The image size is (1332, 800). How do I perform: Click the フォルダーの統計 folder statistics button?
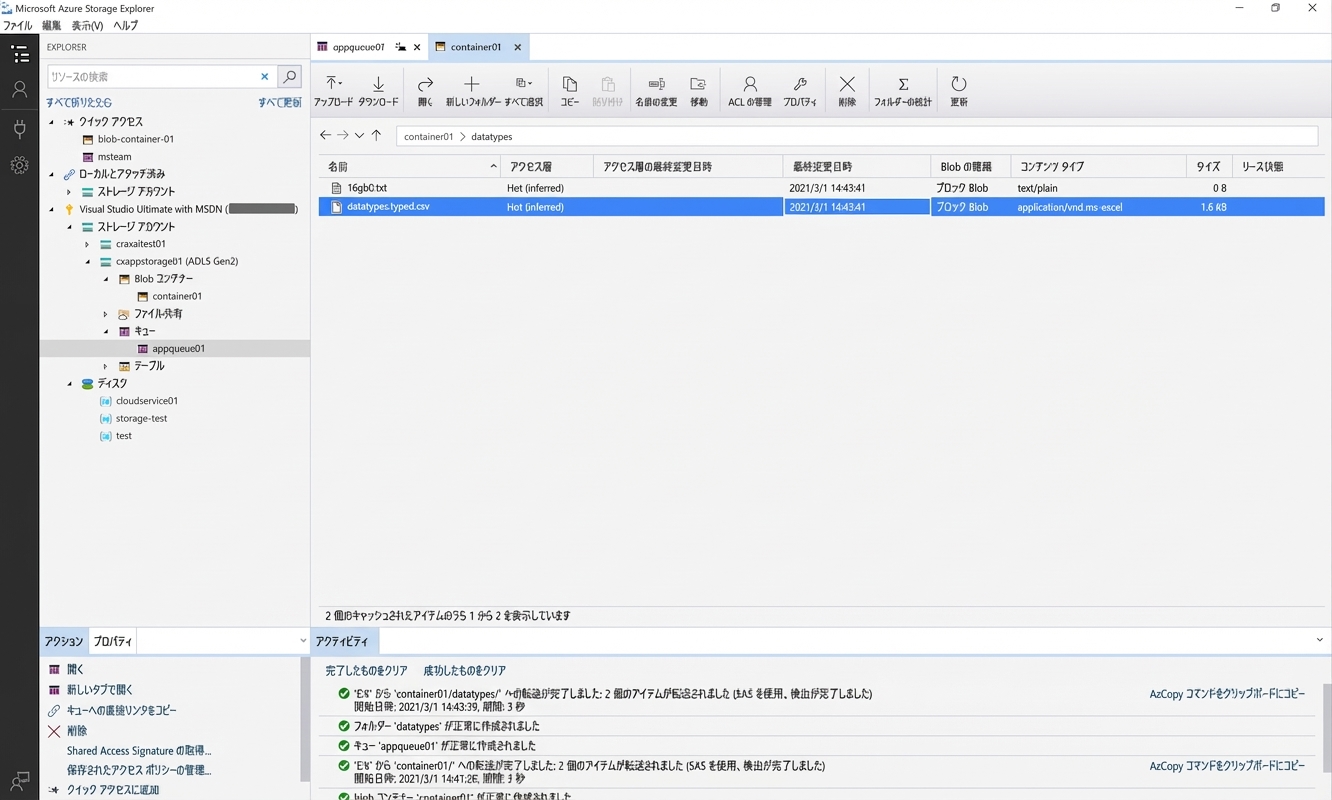(x=902, y=91)
